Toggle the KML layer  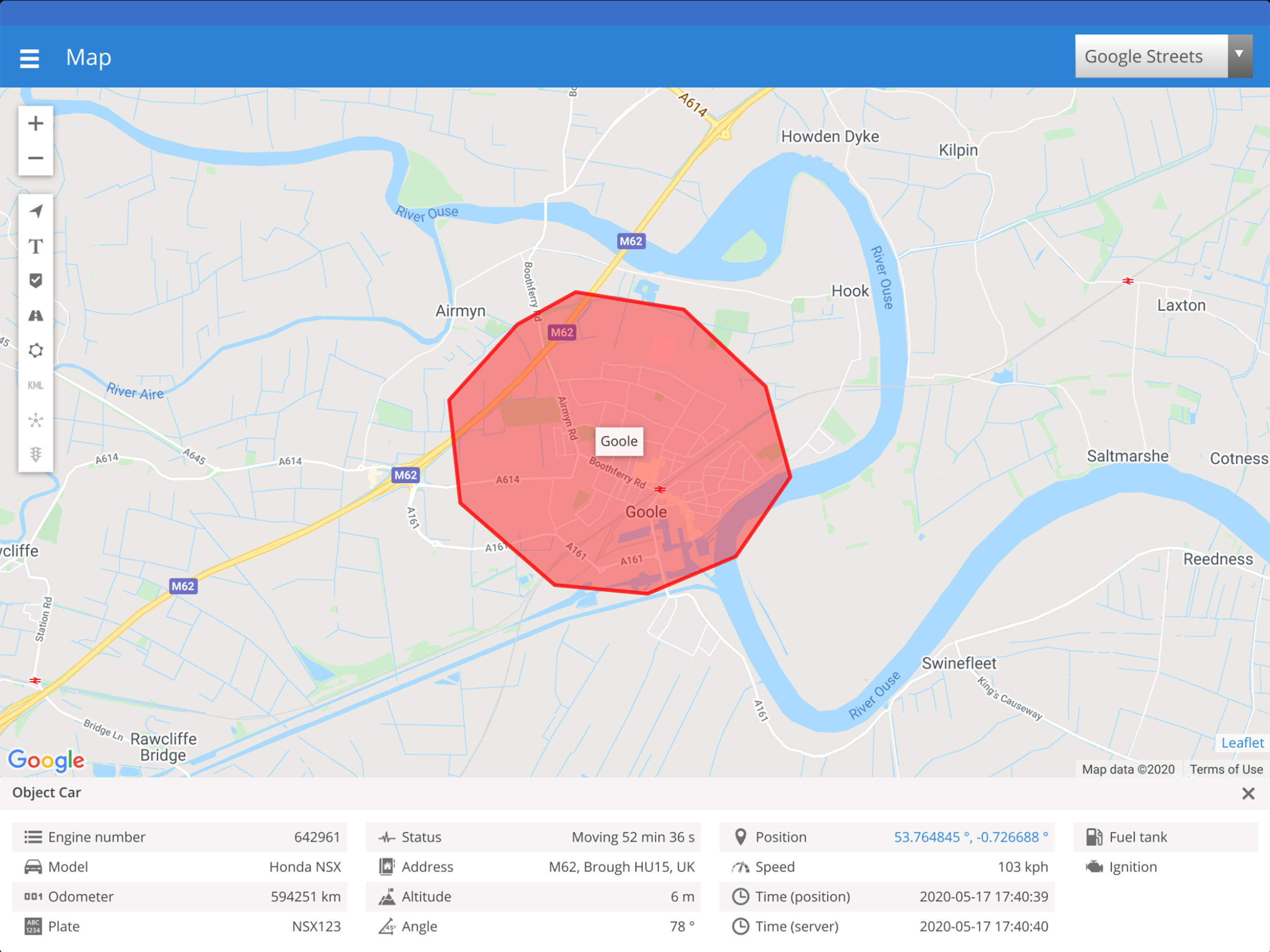point(36,385)
